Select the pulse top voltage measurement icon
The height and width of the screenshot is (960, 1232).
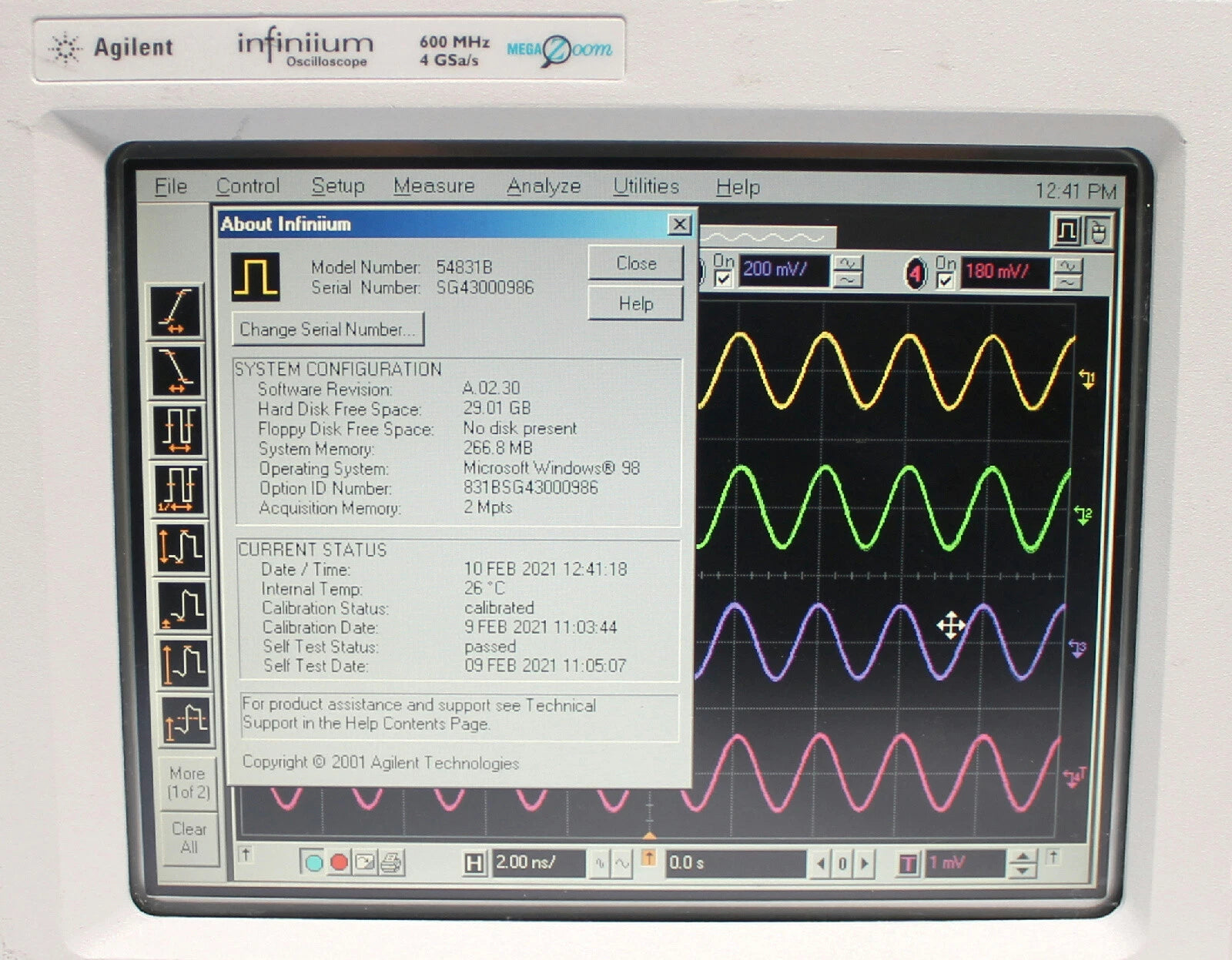pos(185,663)
